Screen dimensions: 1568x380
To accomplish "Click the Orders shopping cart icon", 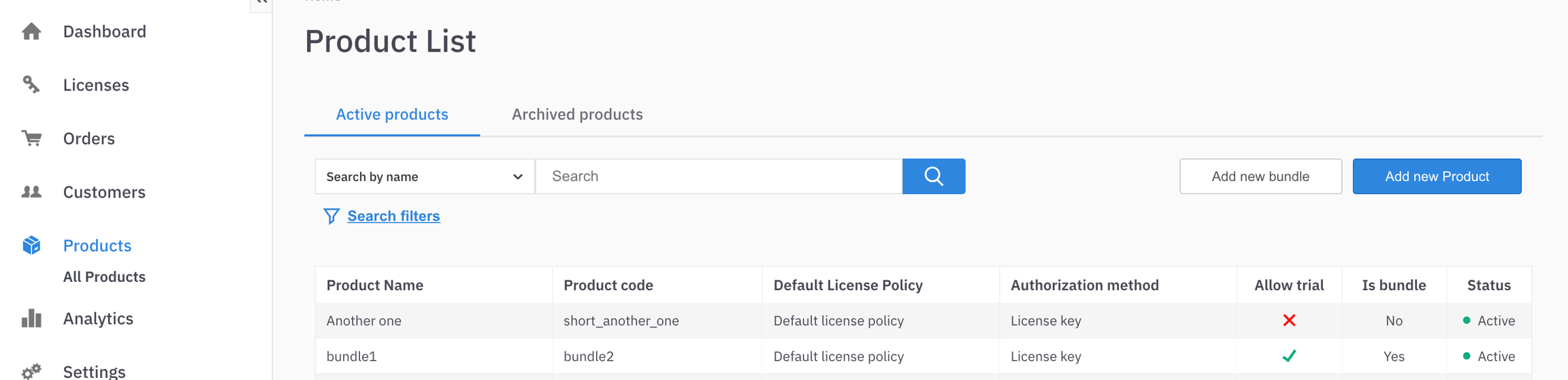I will [31, 138].
